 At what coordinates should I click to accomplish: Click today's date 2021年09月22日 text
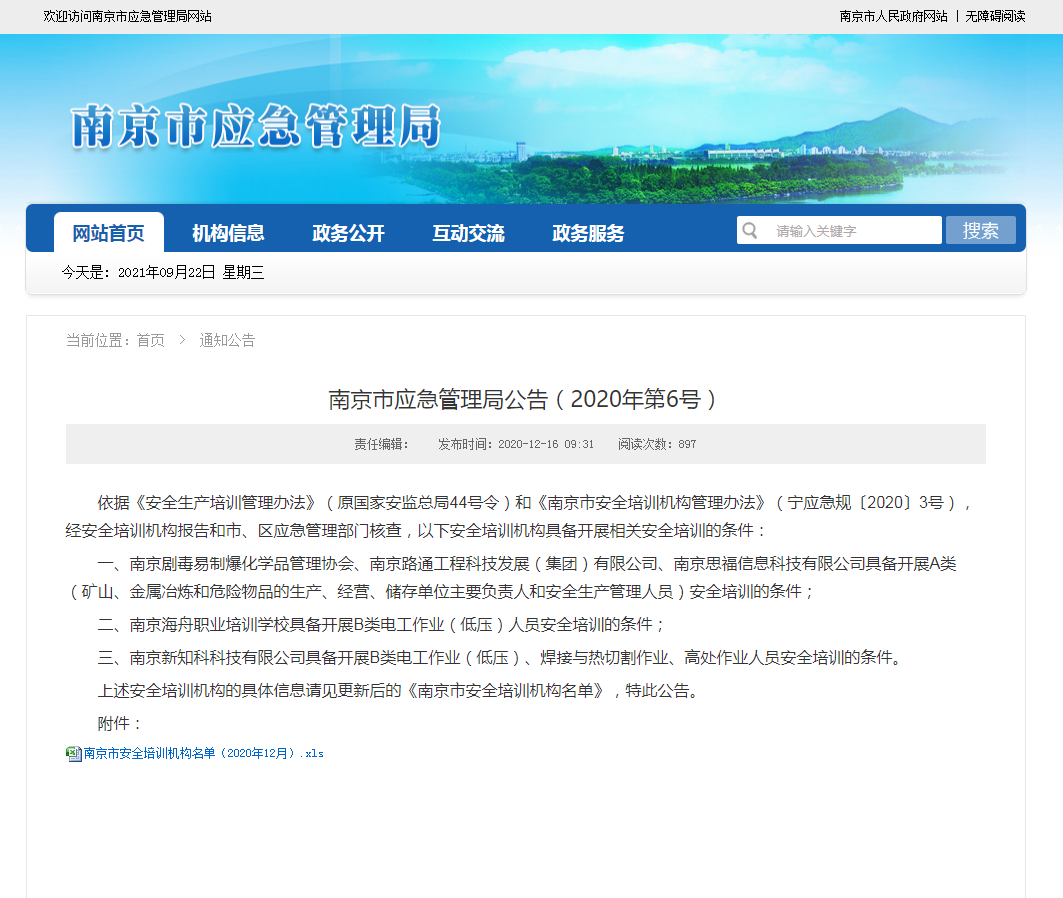pos(166,272)
